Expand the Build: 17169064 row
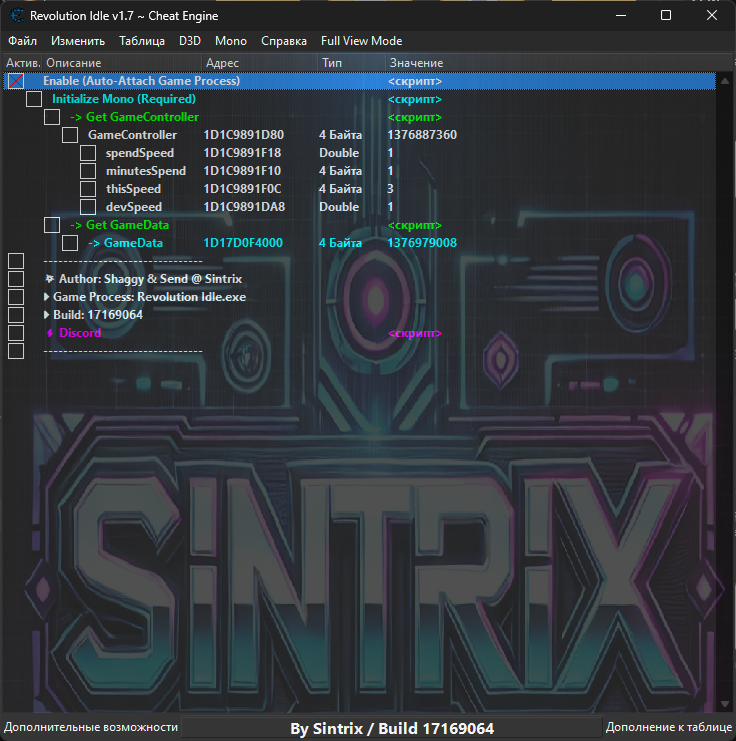This screenshot has height=741, width=736. tap(47, 315)
